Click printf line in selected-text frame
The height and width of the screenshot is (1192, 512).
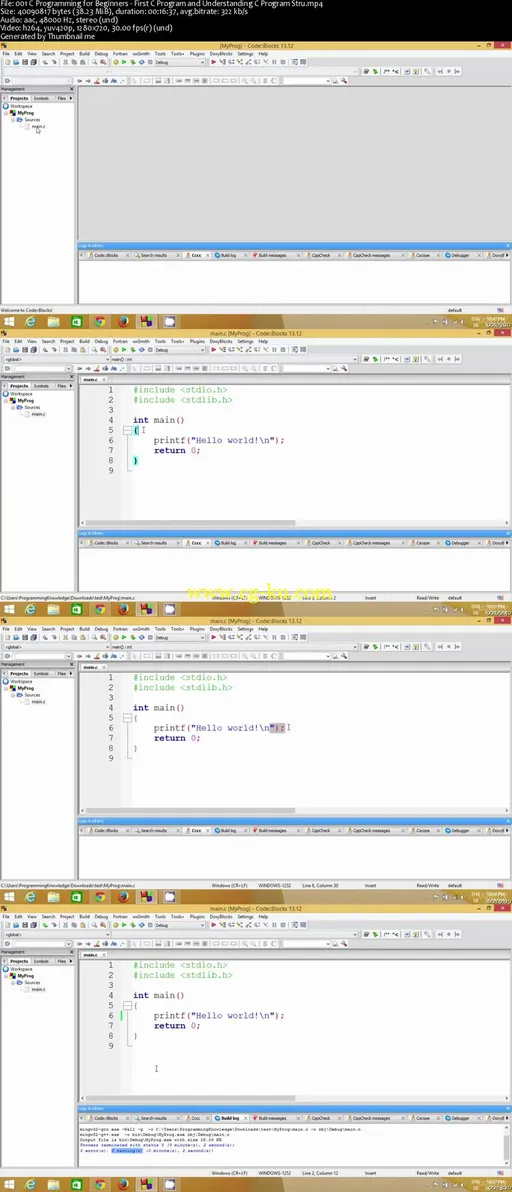[219, 728]
